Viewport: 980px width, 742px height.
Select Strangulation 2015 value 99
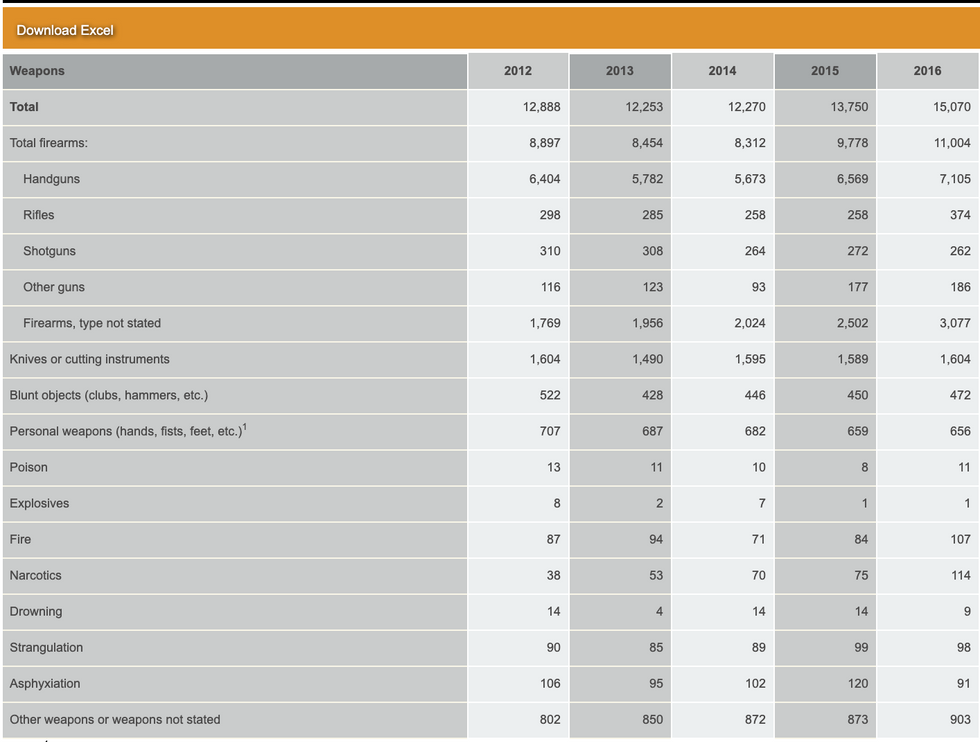(861, 648)
